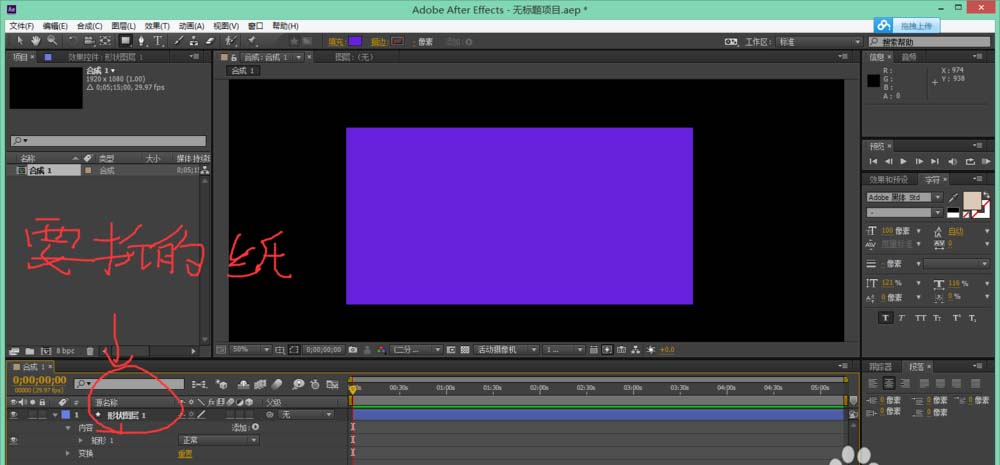
Task: Select the Zoom magnifier tool
Action: point(51,41)
